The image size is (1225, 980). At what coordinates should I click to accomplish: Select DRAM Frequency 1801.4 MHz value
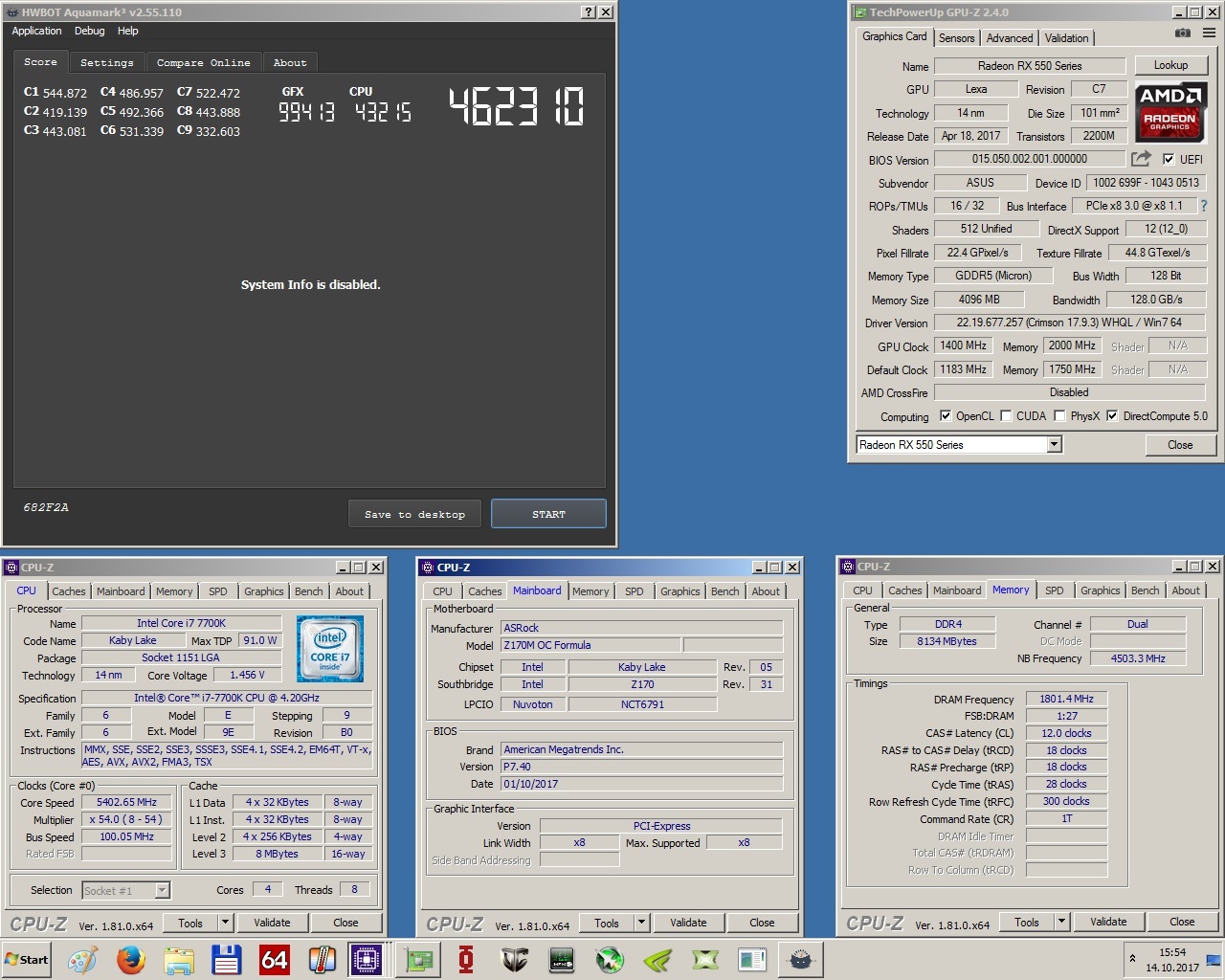pyautogui.click(x=1066, y=699)
